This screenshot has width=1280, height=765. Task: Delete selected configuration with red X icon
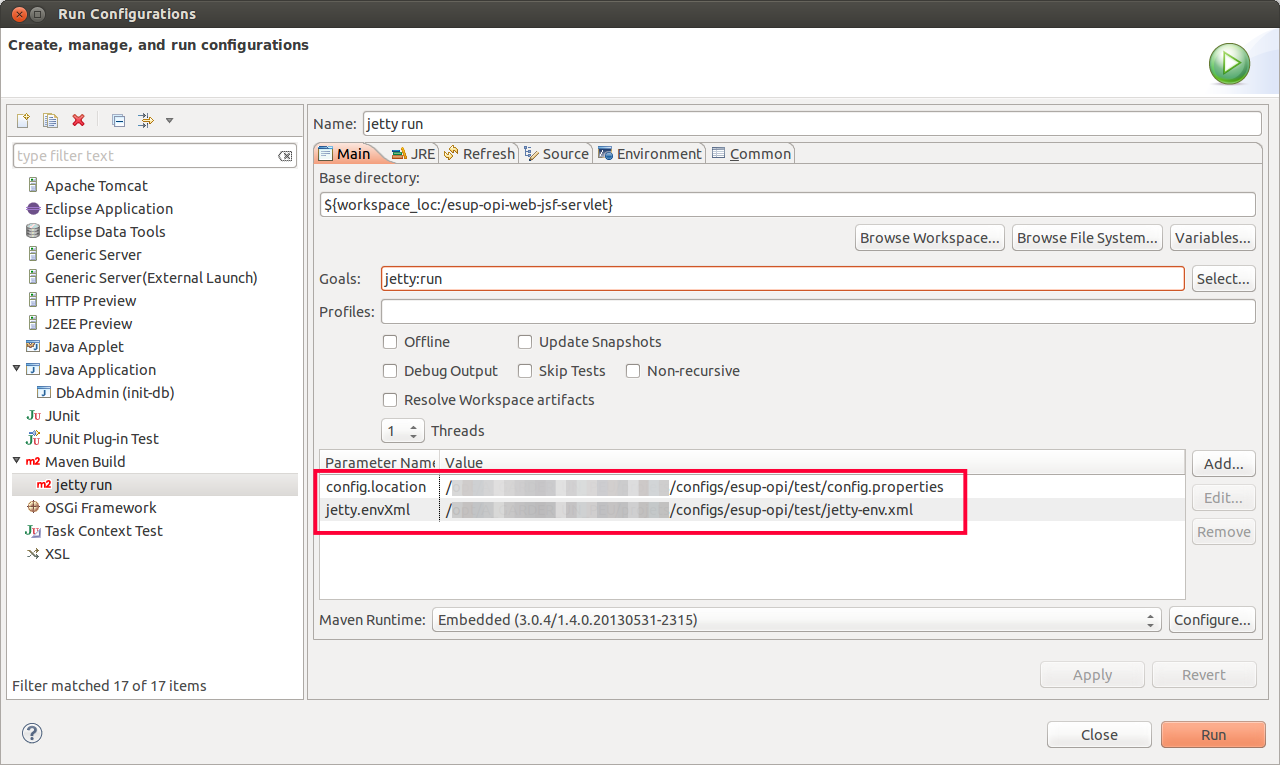pos(78,121)
